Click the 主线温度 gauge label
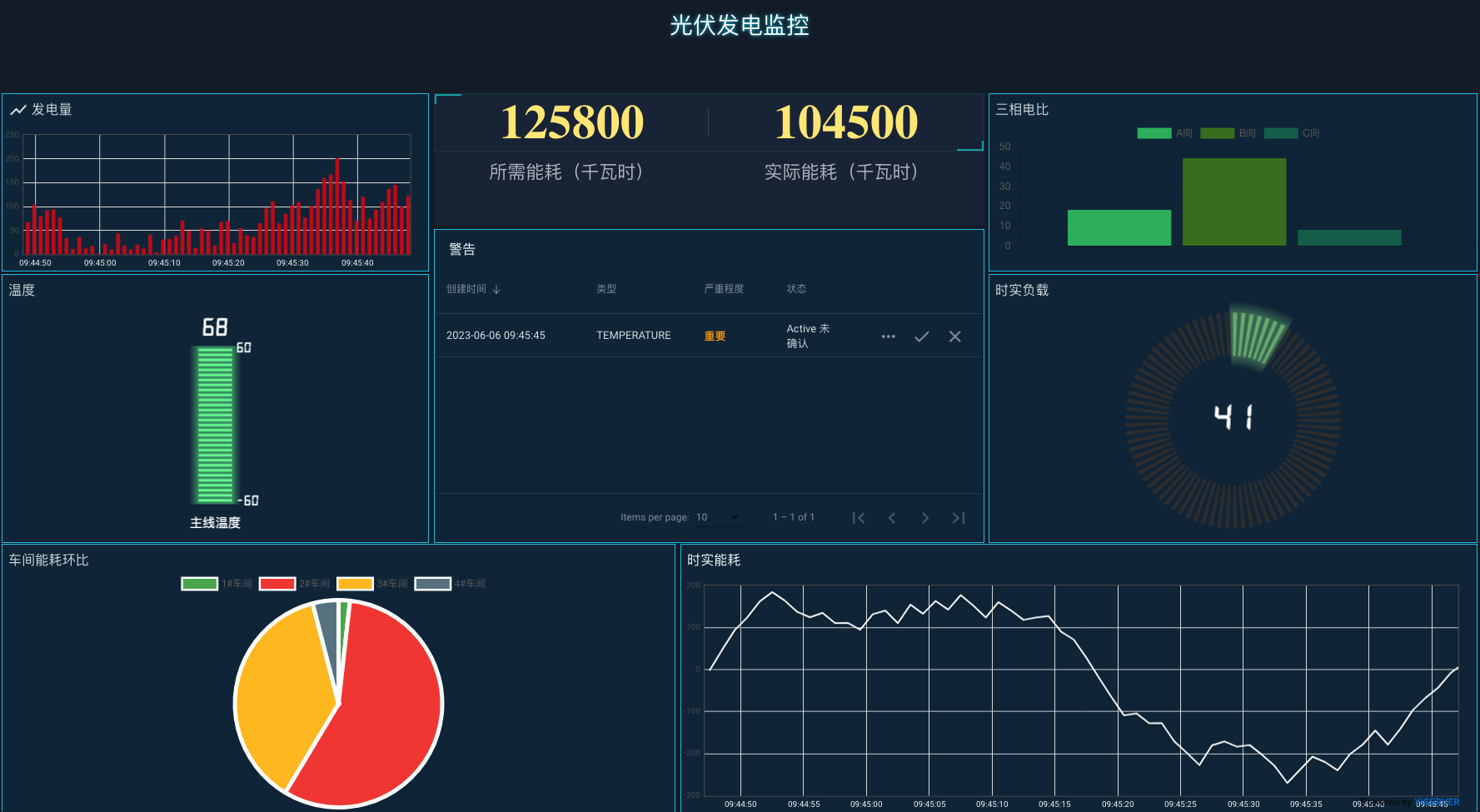 pyautogui.click(x=215, y=523)
